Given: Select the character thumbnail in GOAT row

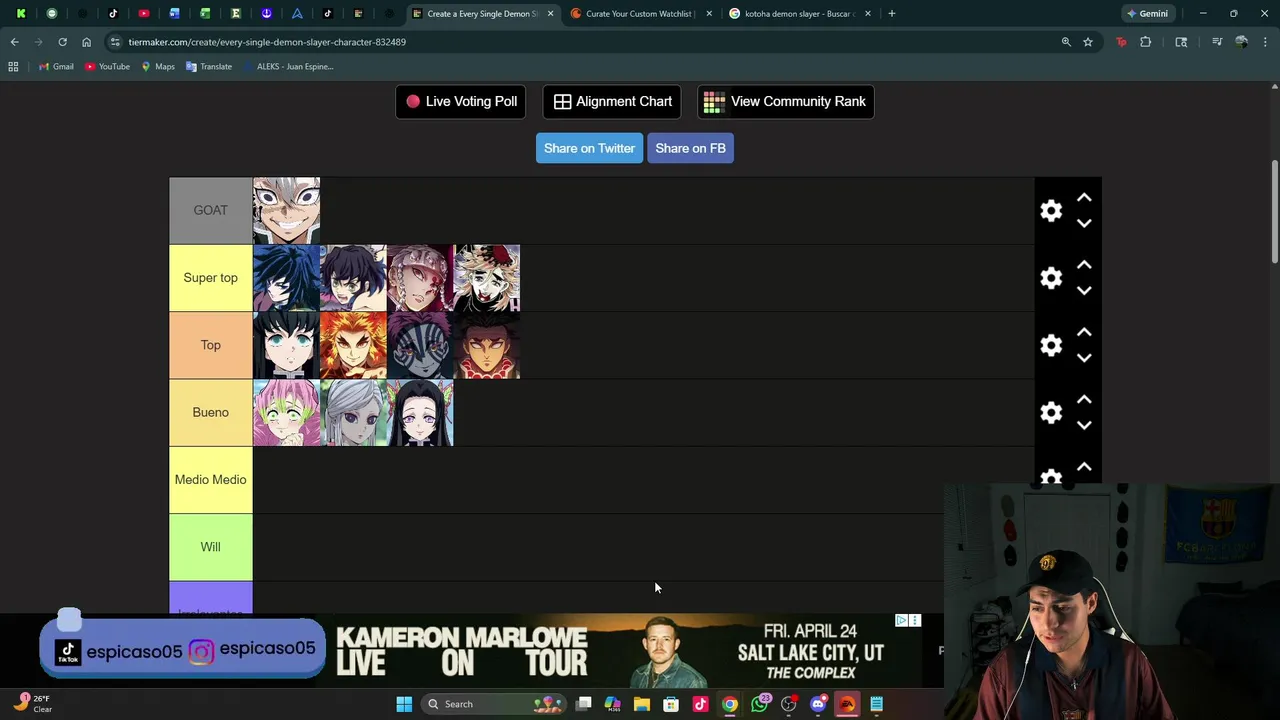Looking at the screenshot, I should point(286,210).
